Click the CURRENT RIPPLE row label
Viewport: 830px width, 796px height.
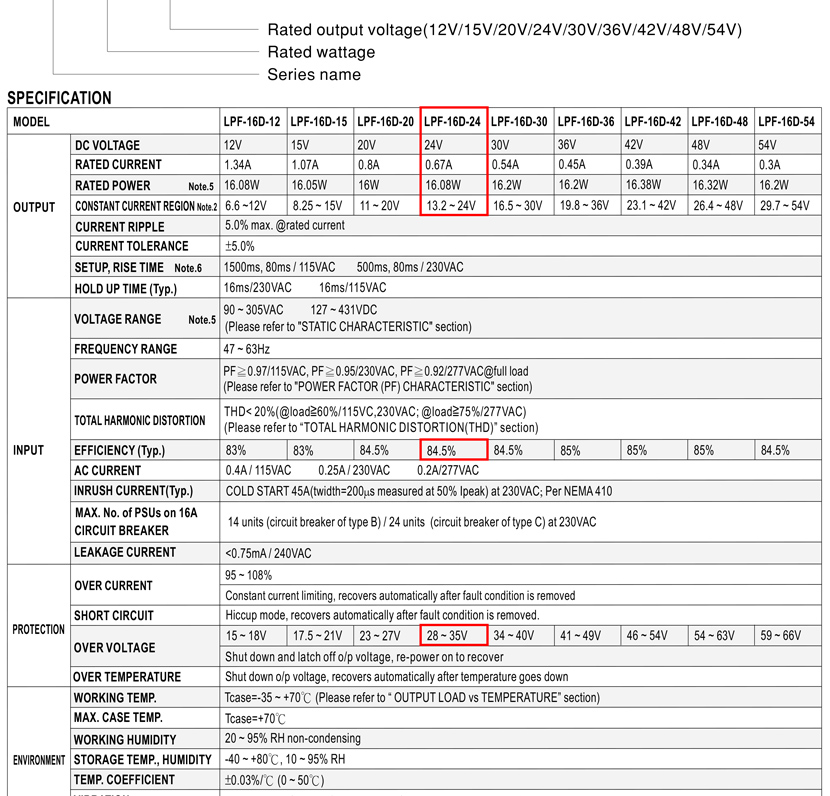click(x=120, y=227)
